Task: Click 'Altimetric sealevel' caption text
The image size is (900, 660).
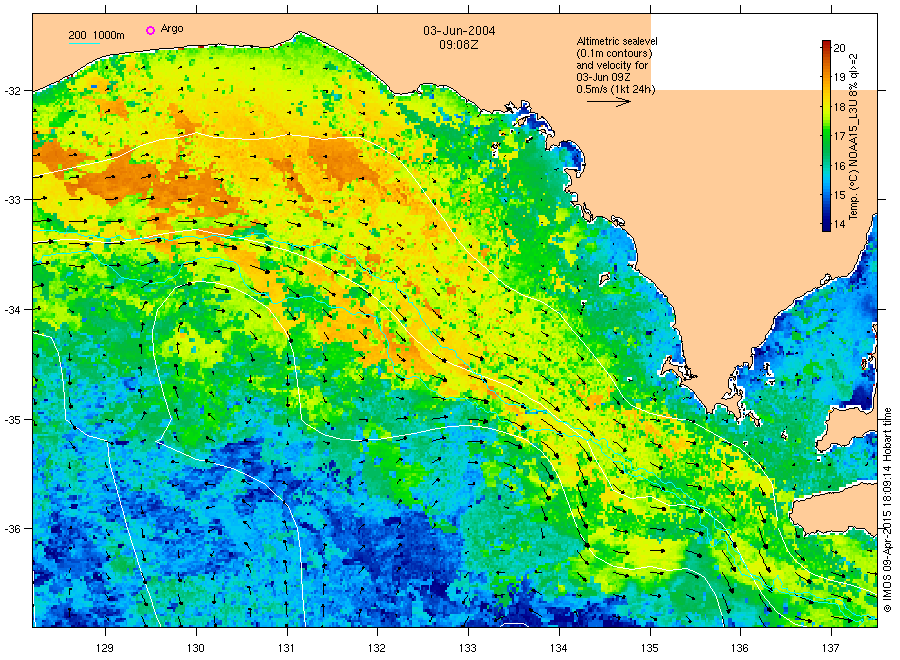Action: 617,41
